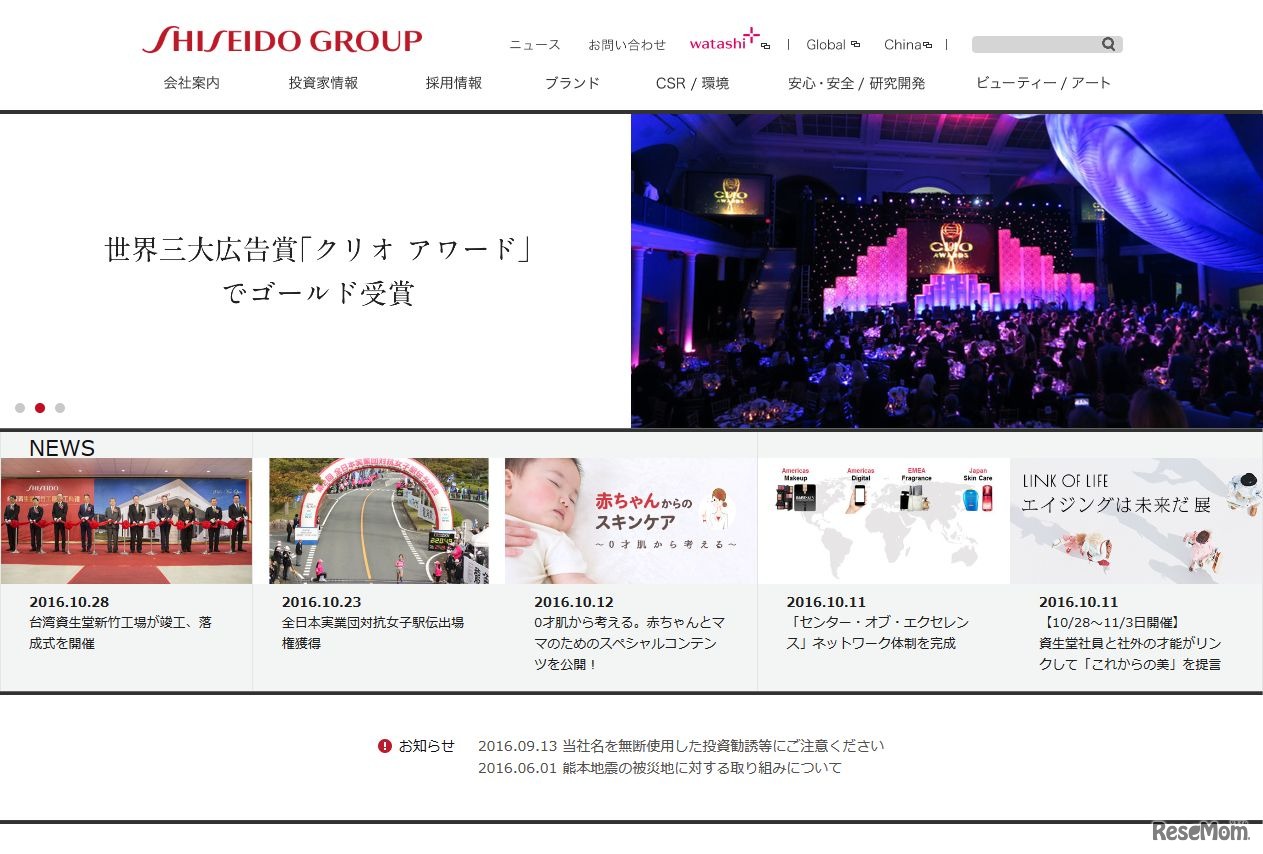Click the active red second carousel dot
Screen dimensions: 1263x854
(40, 407)
